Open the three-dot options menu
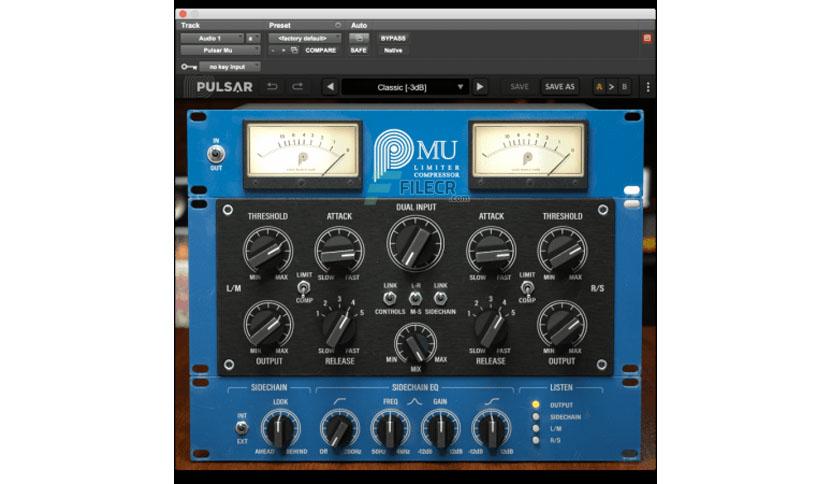The height and width of the screenshot is (484, 836). point(648,87)
